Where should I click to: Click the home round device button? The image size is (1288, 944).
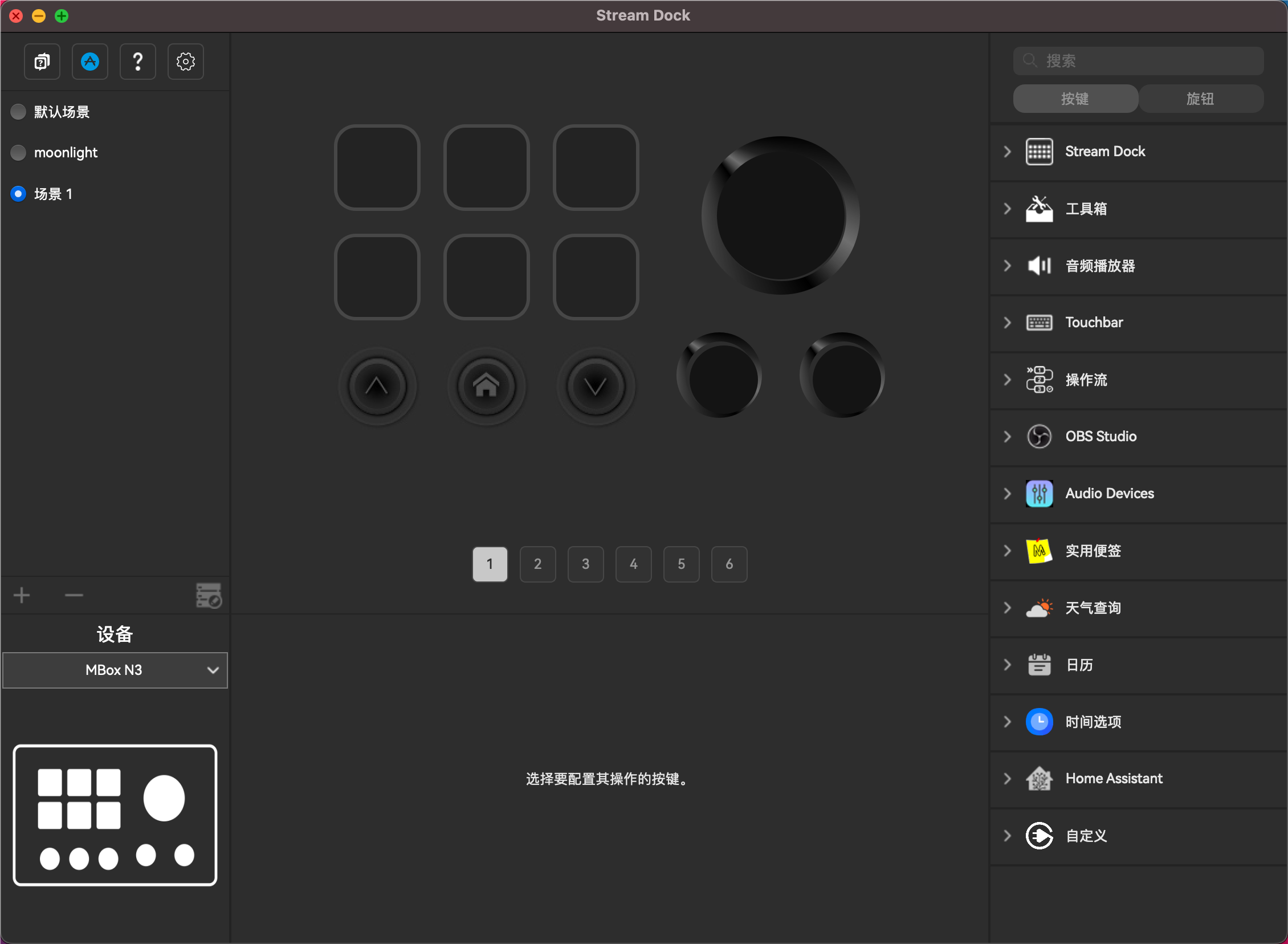[486, 386]
